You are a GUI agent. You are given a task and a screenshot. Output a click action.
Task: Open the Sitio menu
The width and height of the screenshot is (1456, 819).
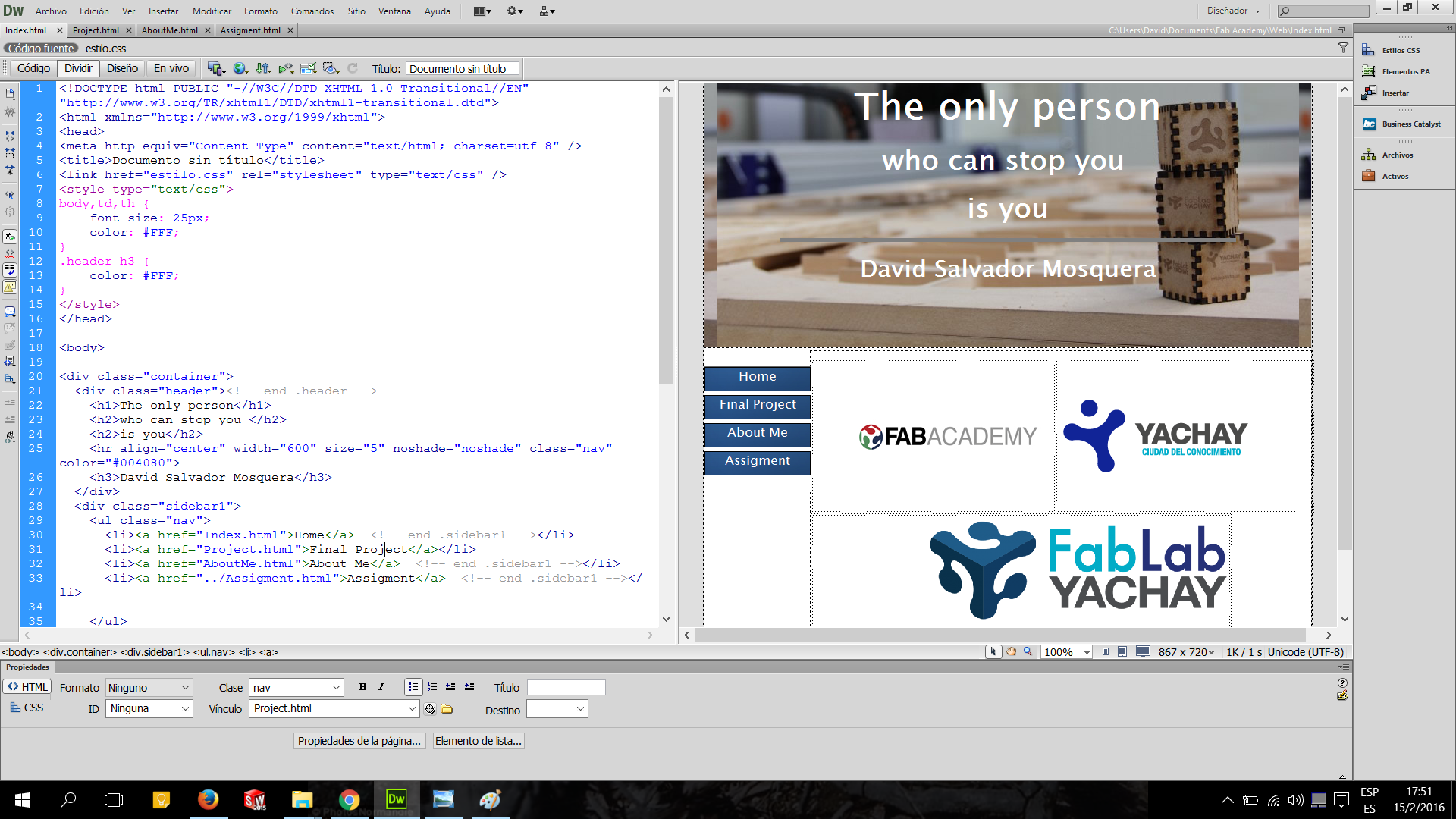356,11
